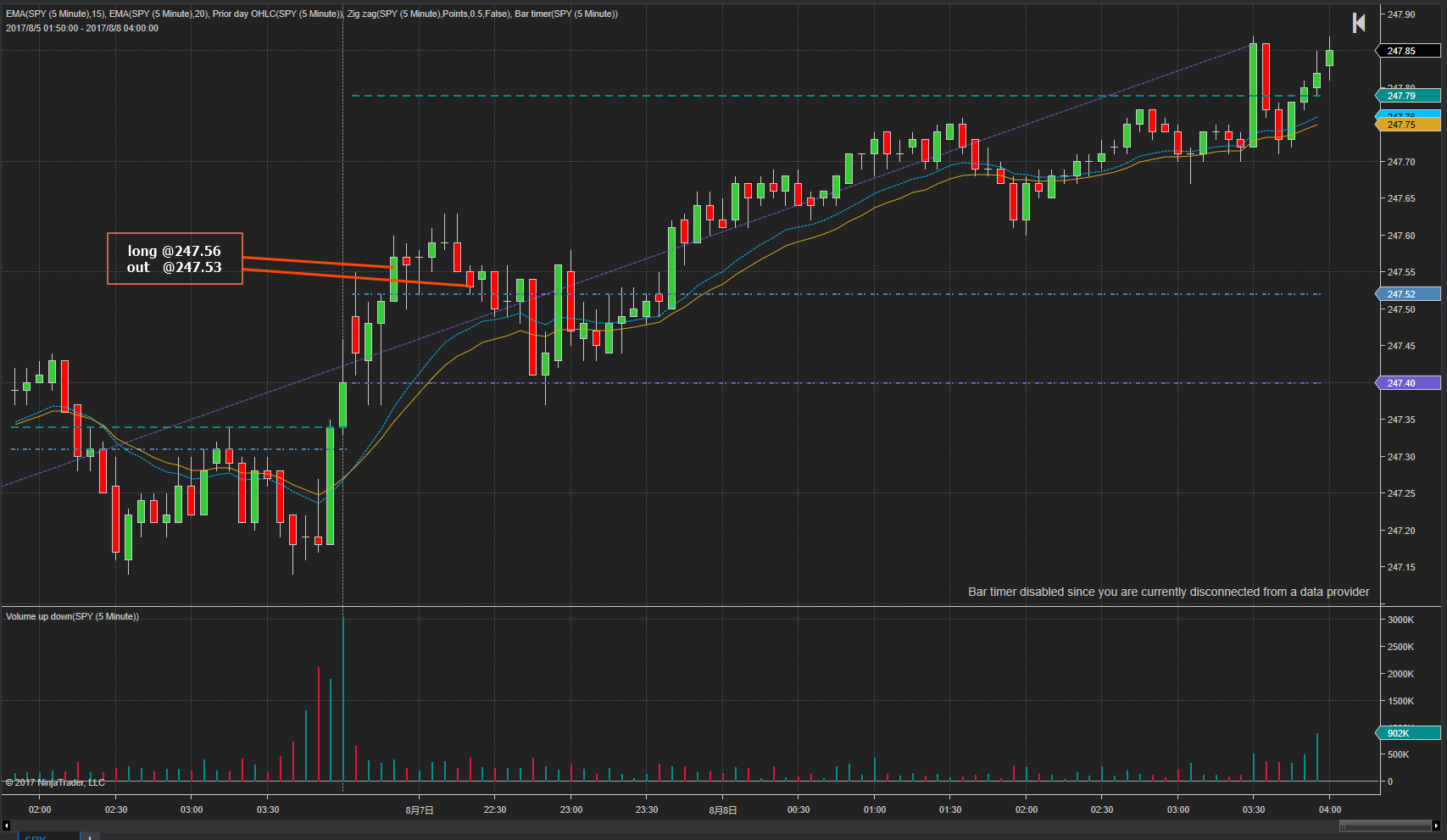Add a new chart tab with plus button
Viewport: 1447px width, 840px height.
point(90,837)
